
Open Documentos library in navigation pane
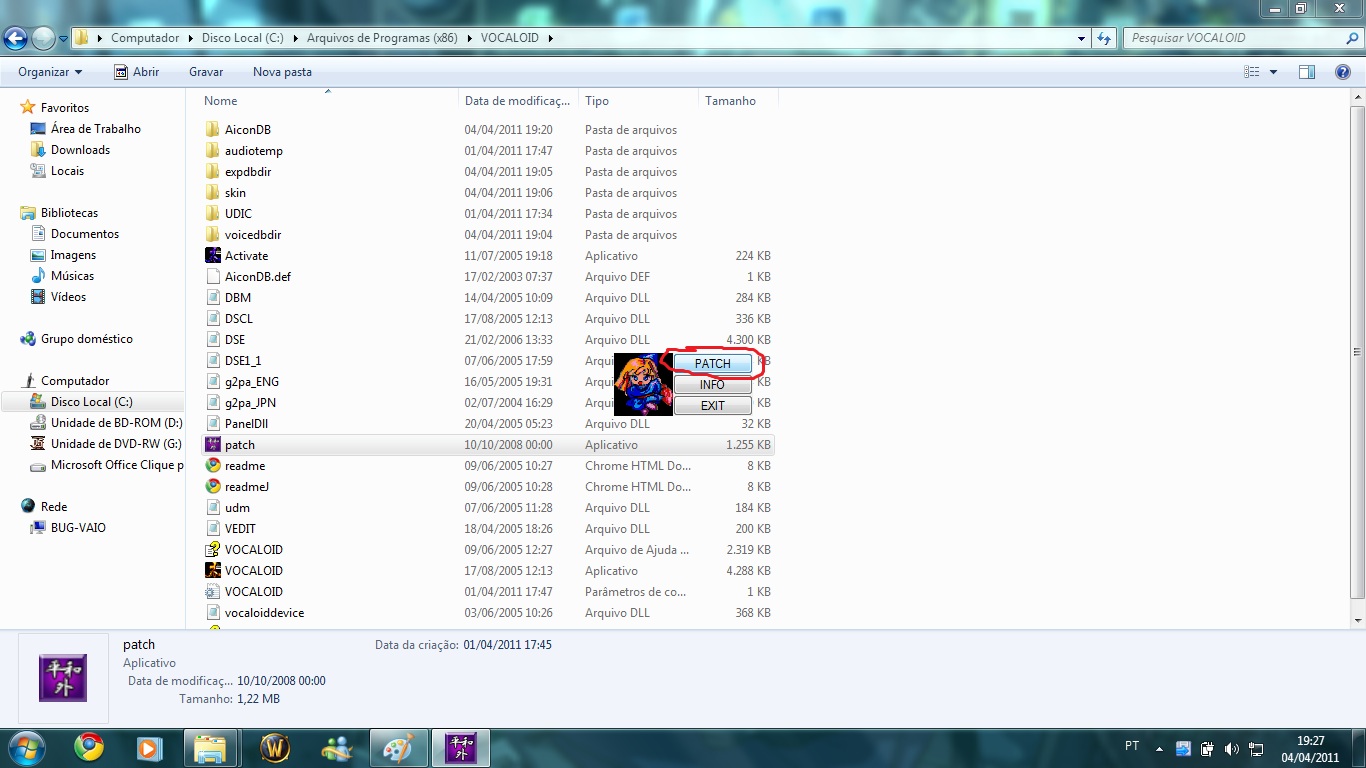pyautogui.click(x=85, y=233)
